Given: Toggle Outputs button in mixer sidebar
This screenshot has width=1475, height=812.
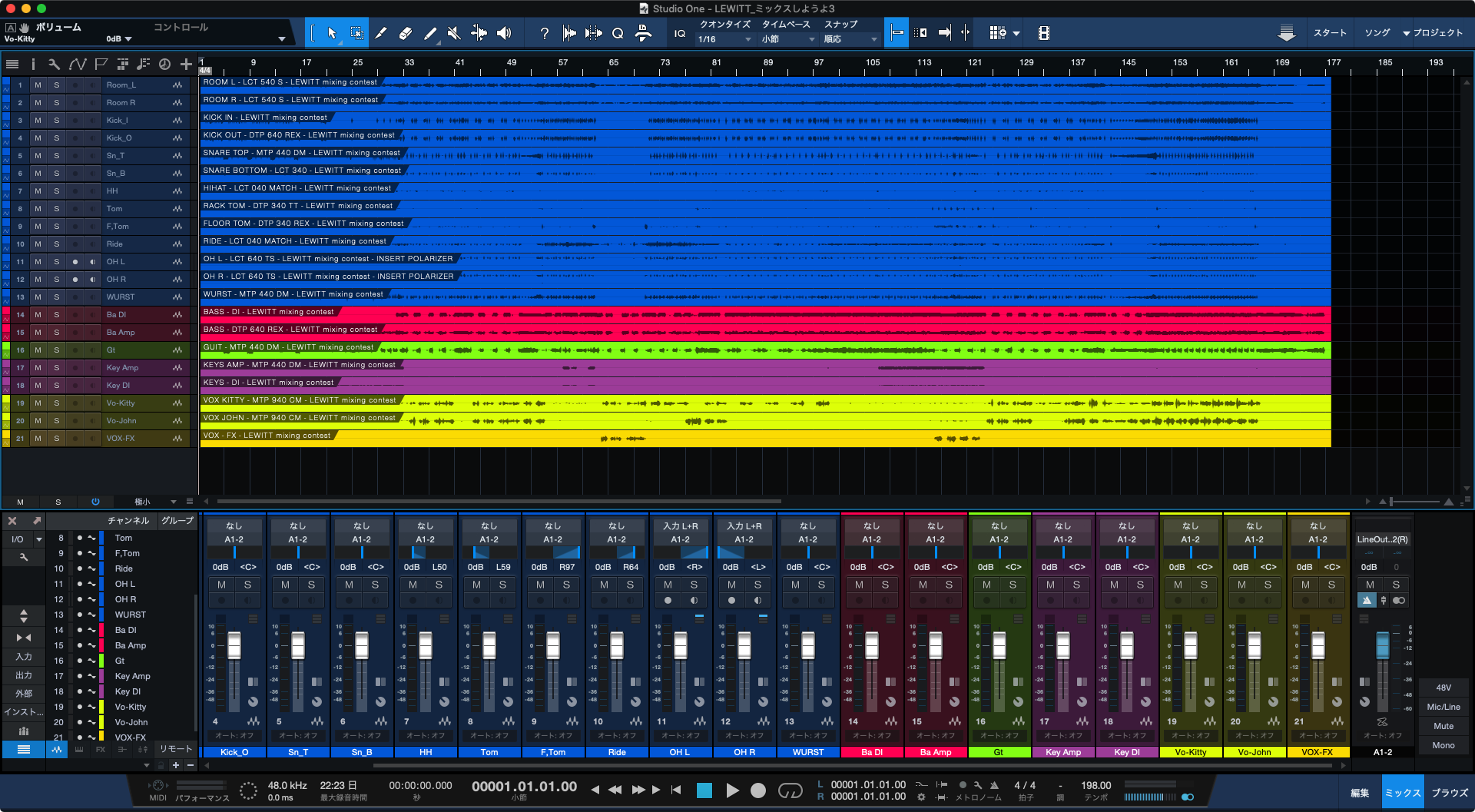Looking at the screenshot, I should pos(24,675).
